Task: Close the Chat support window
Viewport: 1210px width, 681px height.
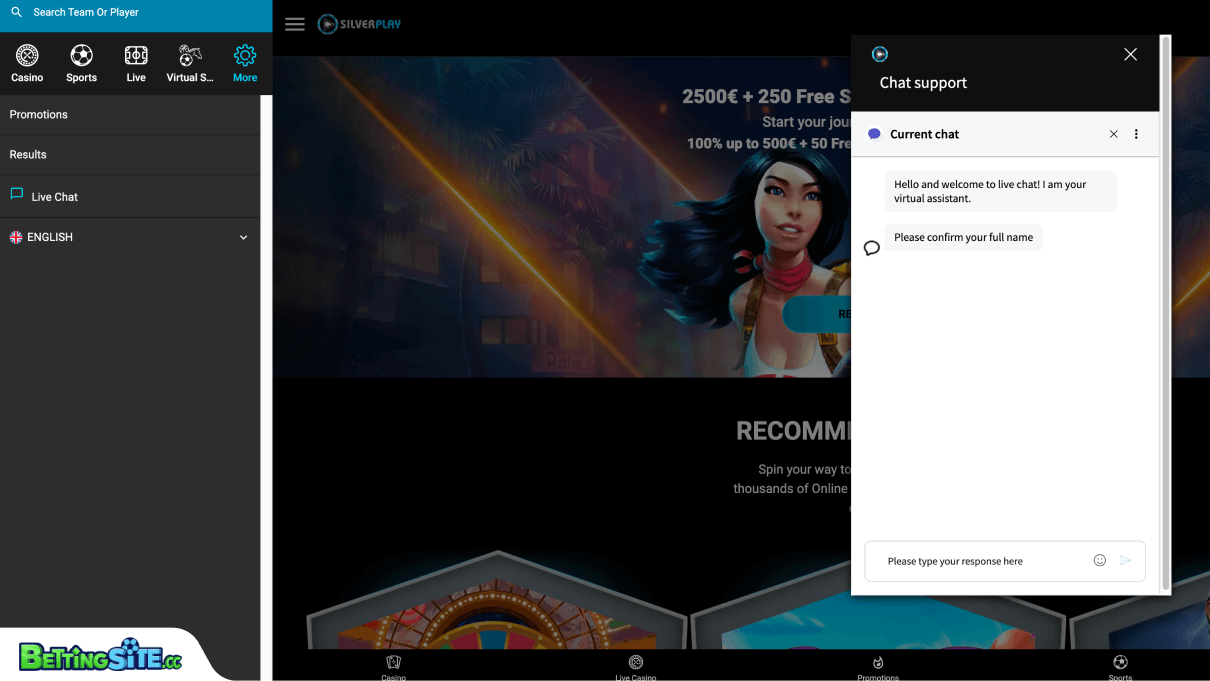Action: (1131, 55)
